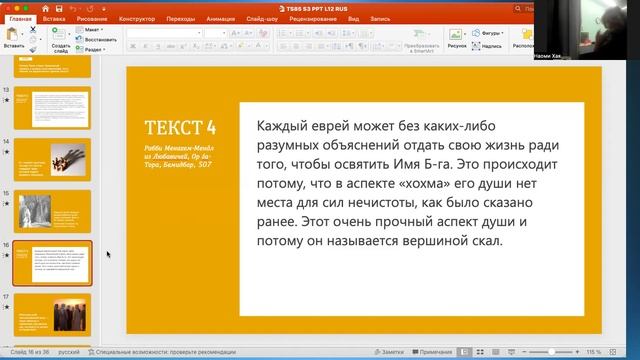Click the Вставить paste clipboard icon
This screenshot has height=360, width=640.
click(12, 34)
